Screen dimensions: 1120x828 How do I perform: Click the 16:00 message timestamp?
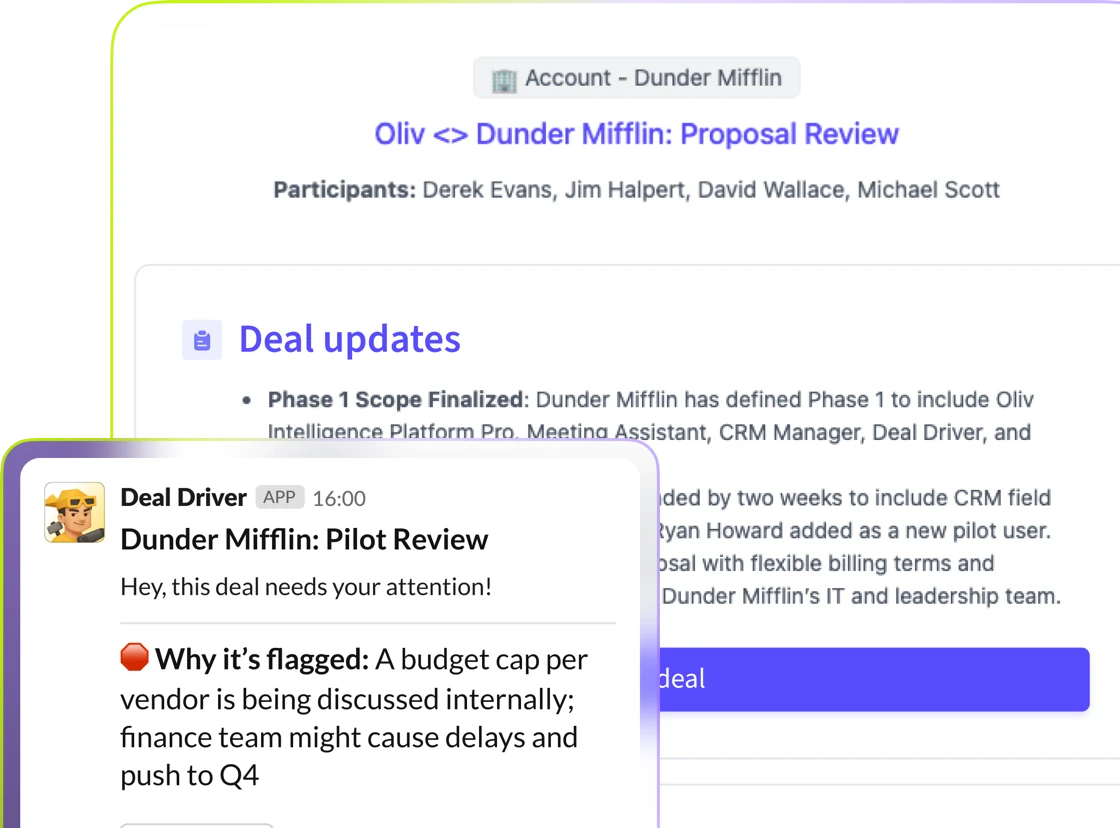coord(339,499)
